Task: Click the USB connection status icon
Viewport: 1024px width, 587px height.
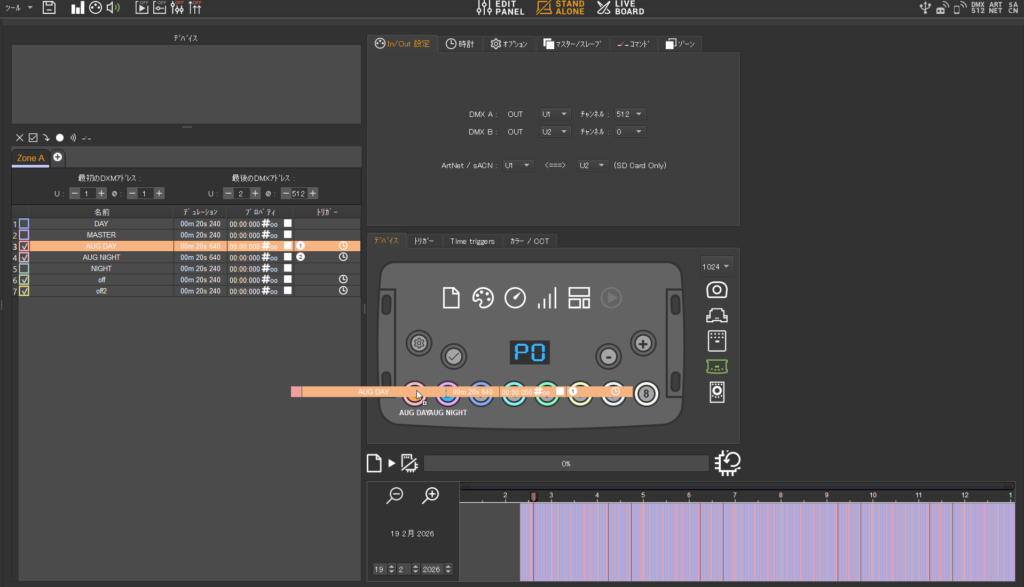Action: (x=924, y=8)
